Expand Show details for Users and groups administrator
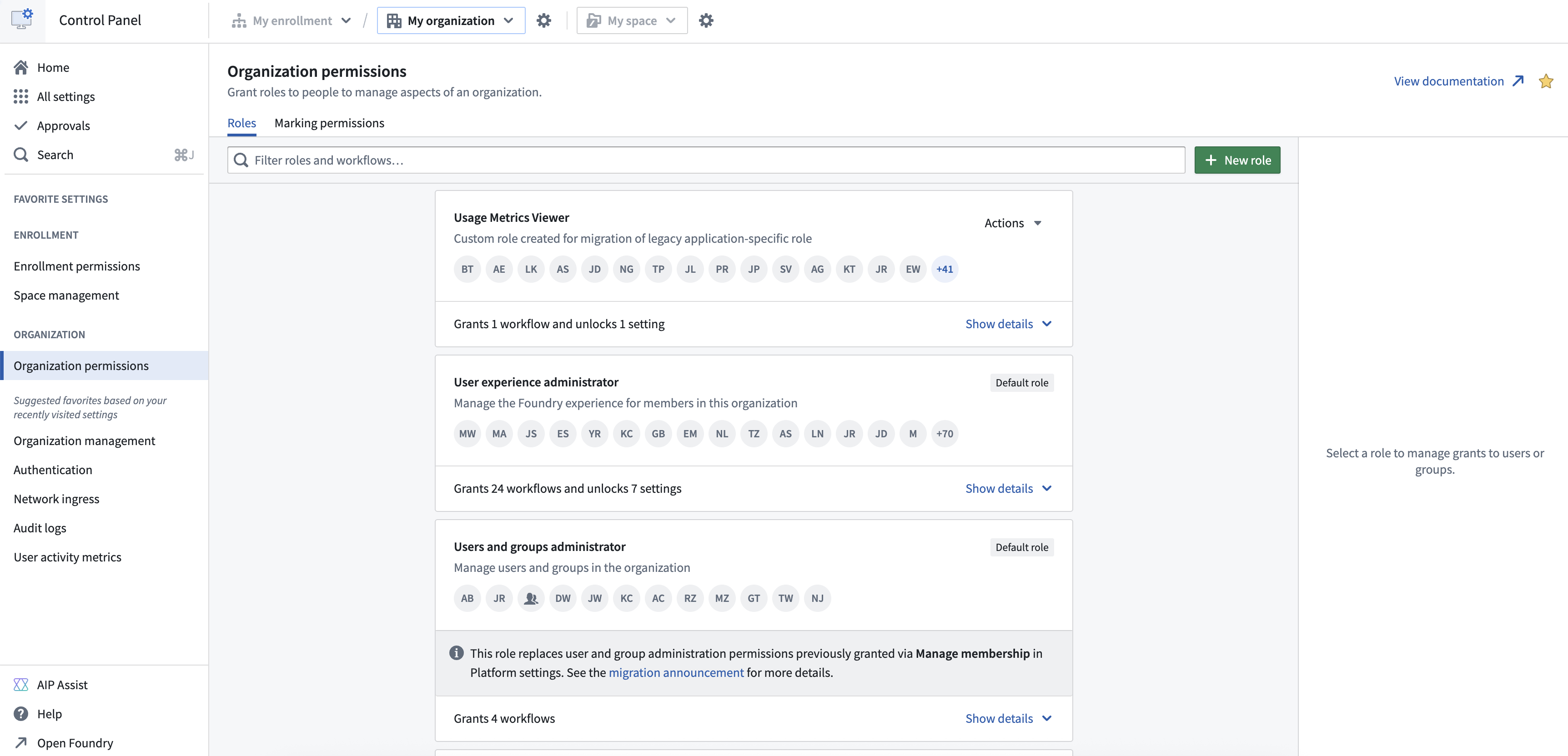 click(1009, 718)
